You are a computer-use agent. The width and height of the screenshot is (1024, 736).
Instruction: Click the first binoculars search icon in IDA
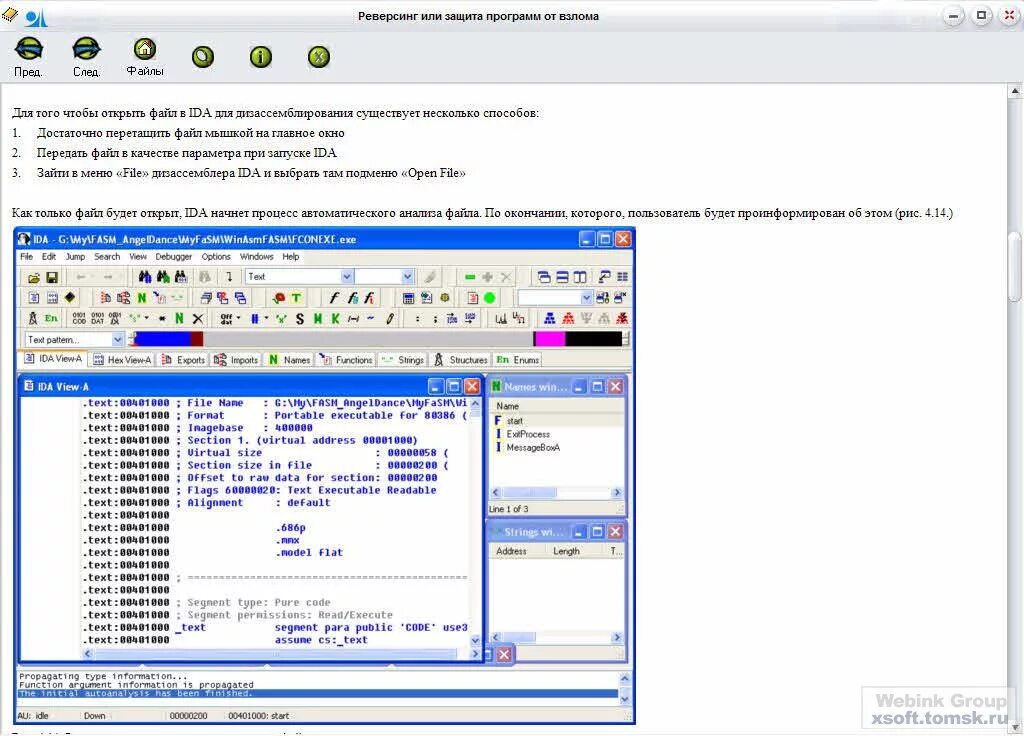tap(145, 277)
